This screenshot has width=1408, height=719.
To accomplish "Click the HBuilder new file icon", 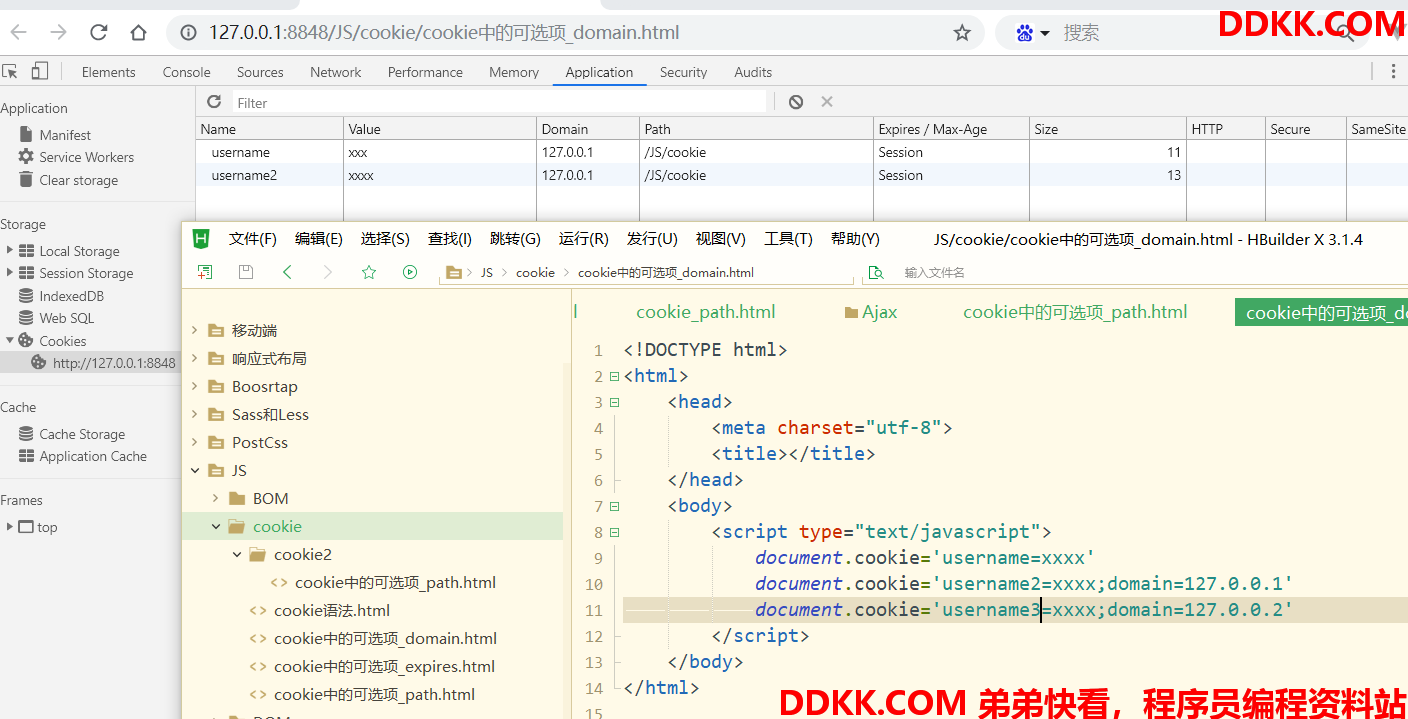I will coord(205,272).
